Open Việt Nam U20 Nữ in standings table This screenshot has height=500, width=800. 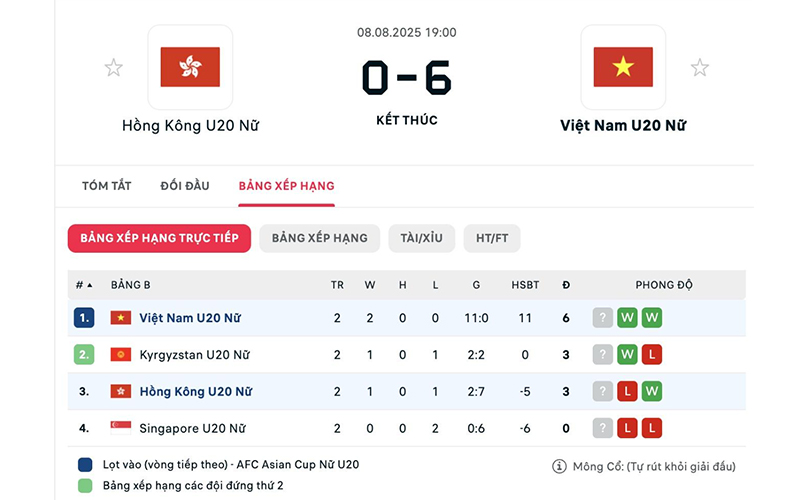[190, 318]
